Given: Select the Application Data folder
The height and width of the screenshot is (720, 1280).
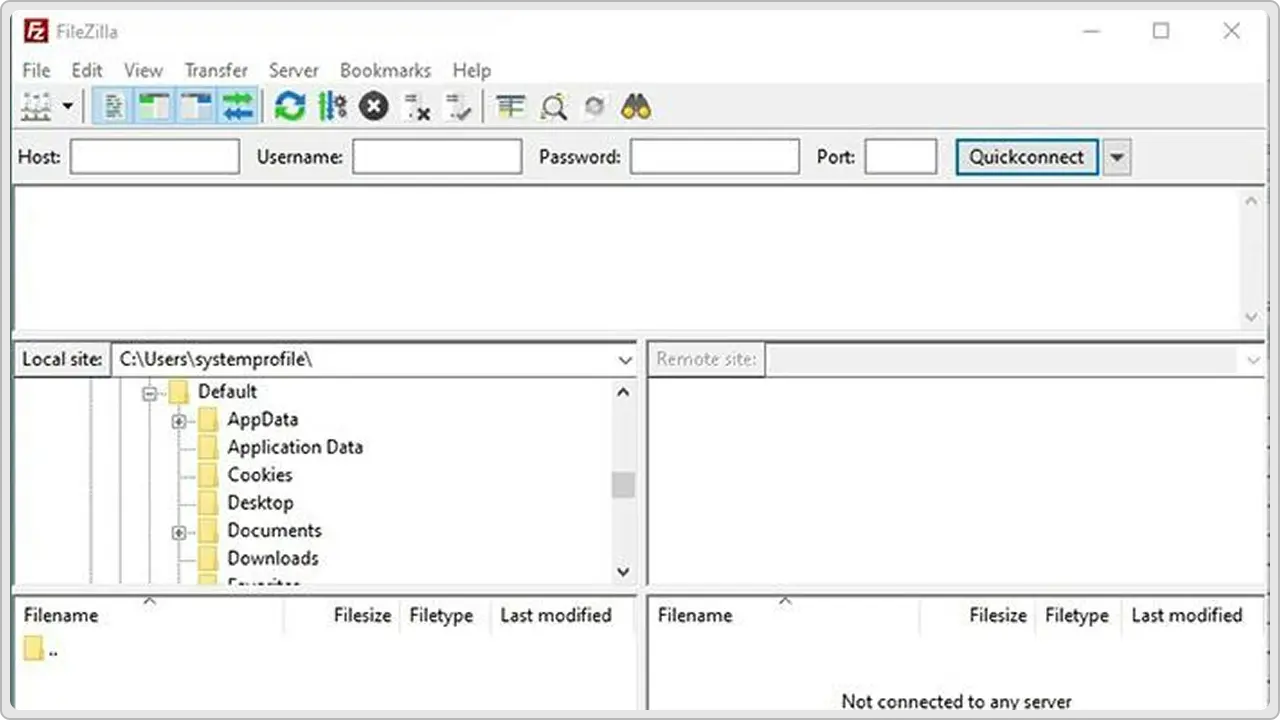Looking at the screenshot, I should [295, 447].
